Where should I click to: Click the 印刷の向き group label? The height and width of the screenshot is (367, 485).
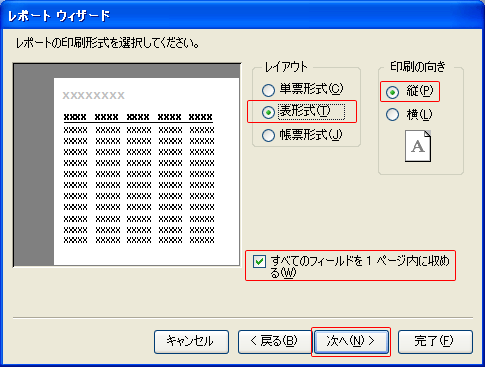click(418, 67)
